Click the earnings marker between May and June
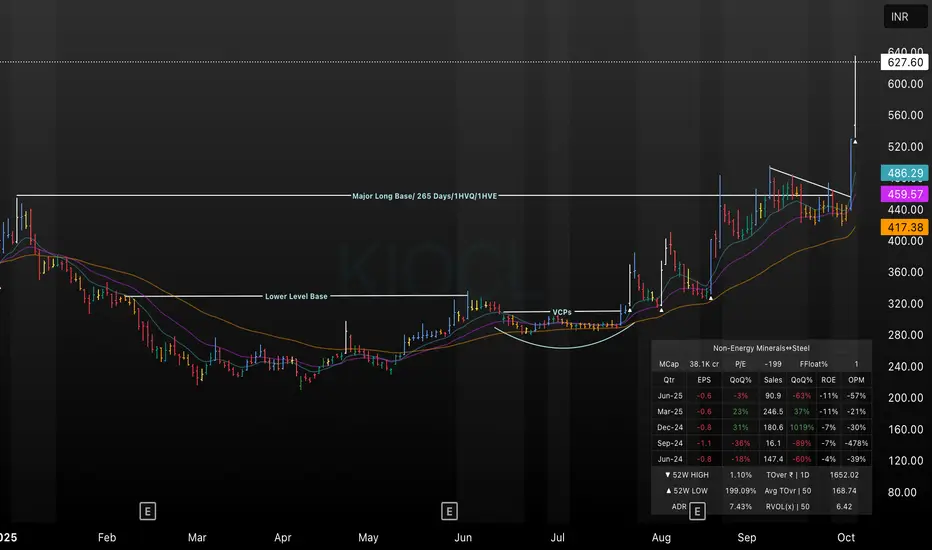 tap(449, 512)
